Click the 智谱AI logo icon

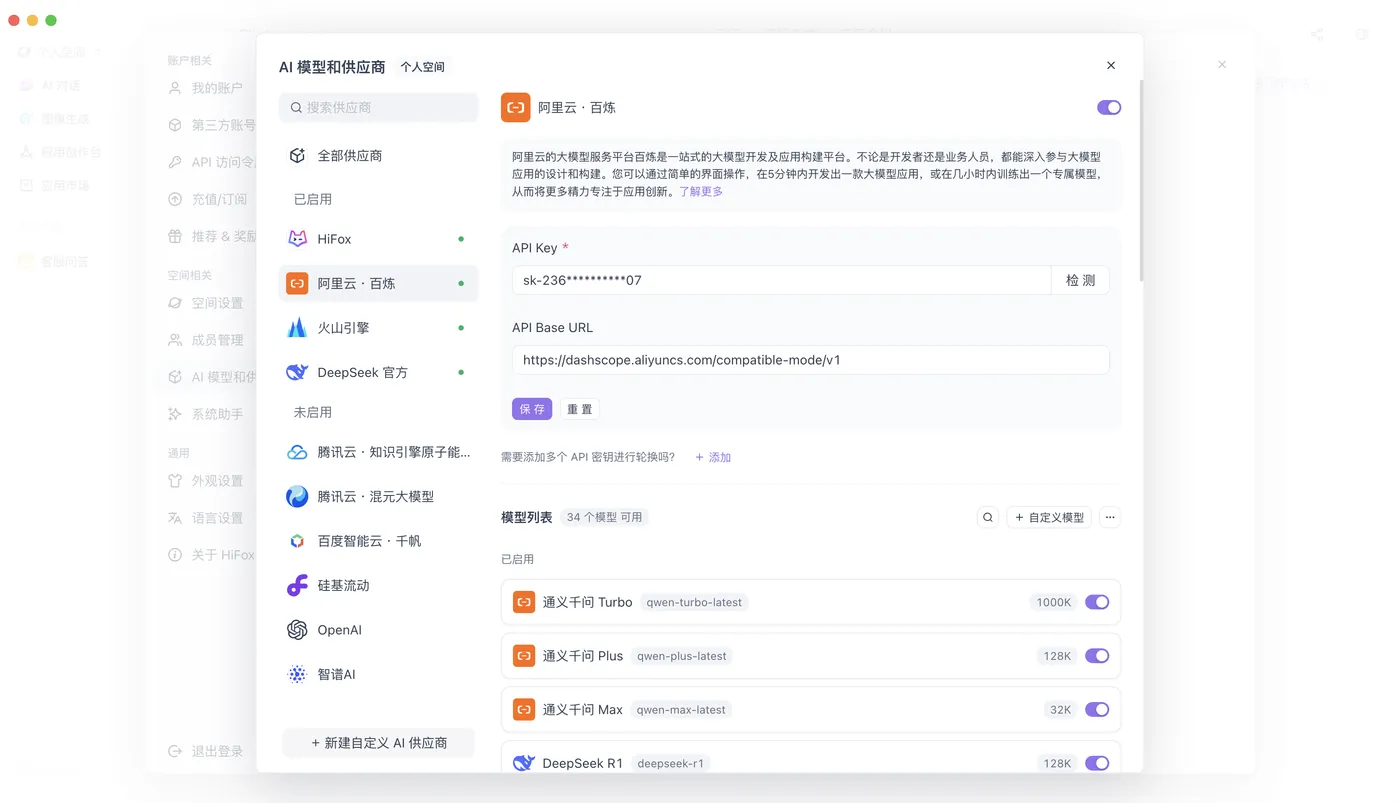(x=297, y=674)
